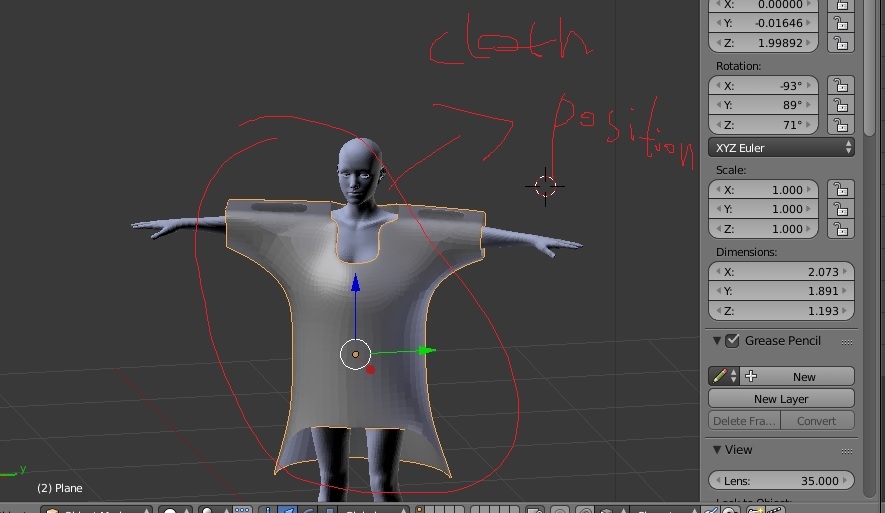Uncheck the Grease Pencil checkbox
The image size is (885, 513).
pos(732,340)
